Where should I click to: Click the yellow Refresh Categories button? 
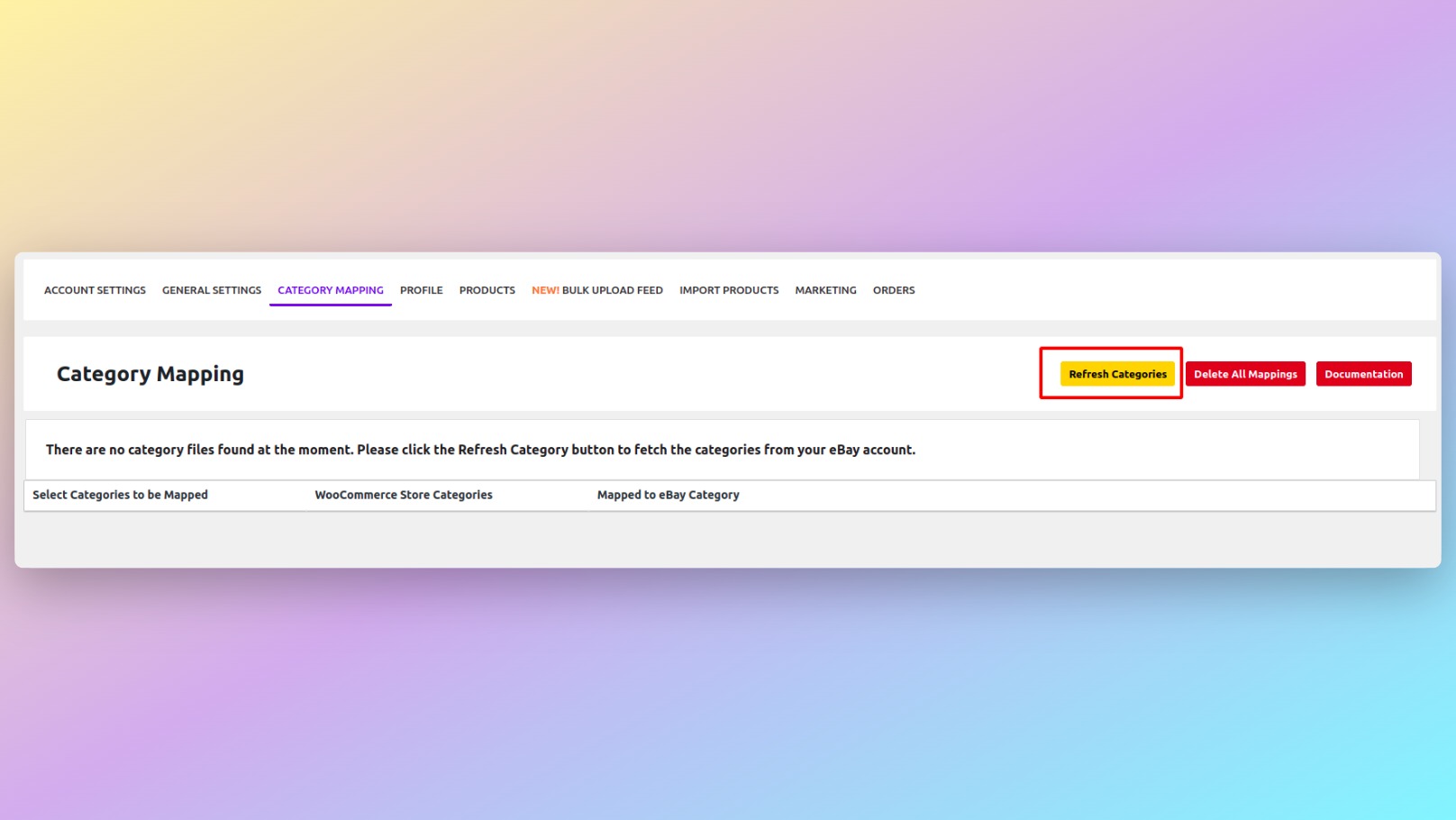click(1117, 374)
